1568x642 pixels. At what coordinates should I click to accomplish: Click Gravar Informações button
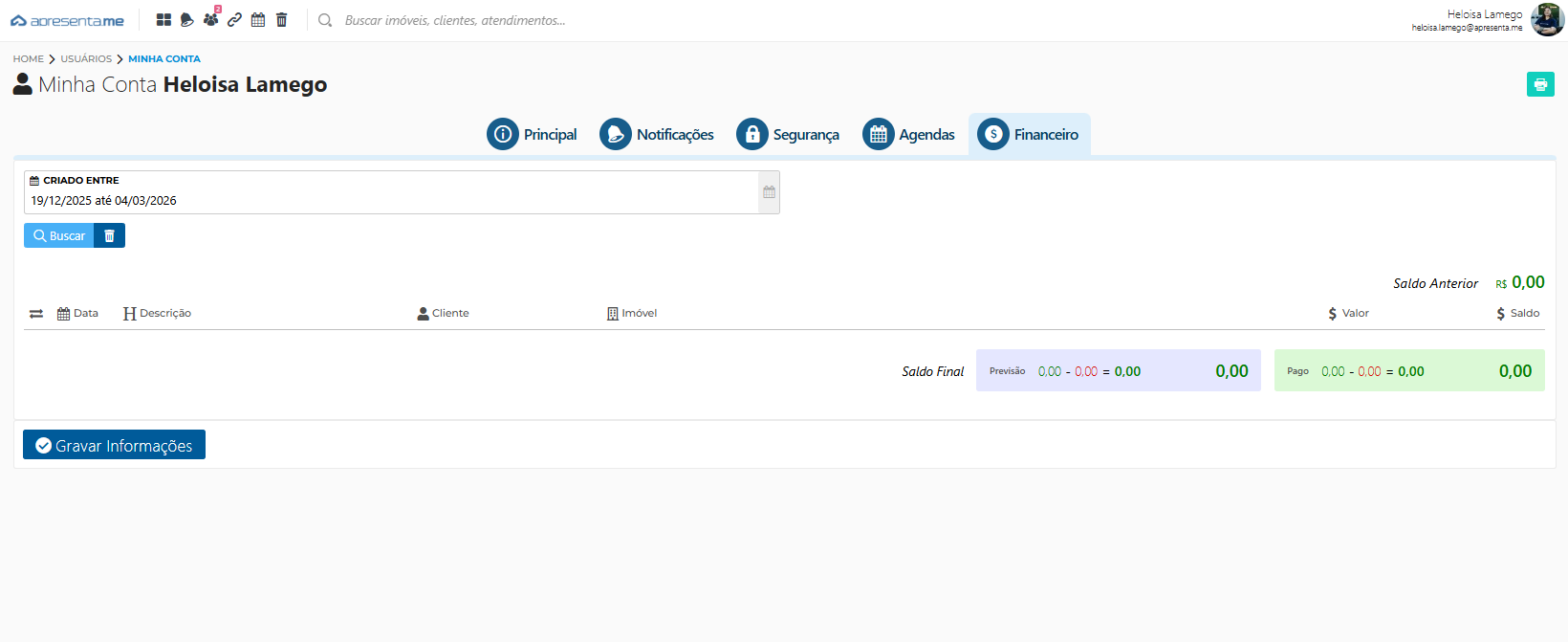(114, 445)
